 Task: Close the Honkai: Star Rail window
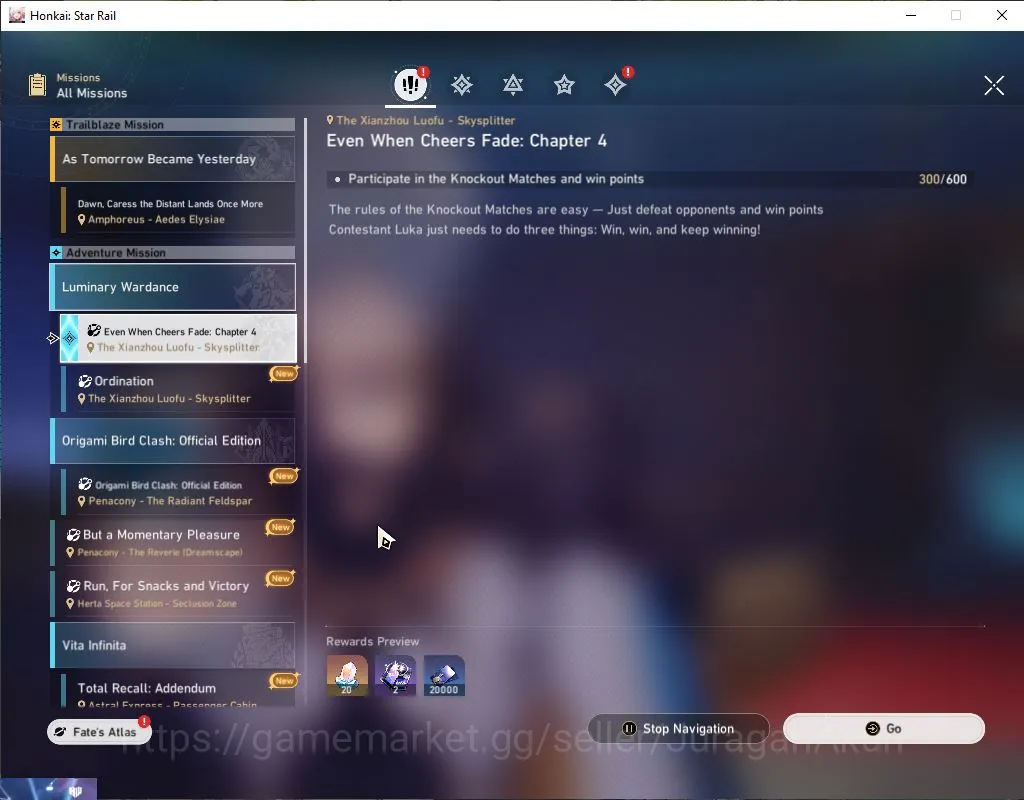point(1002,15)
